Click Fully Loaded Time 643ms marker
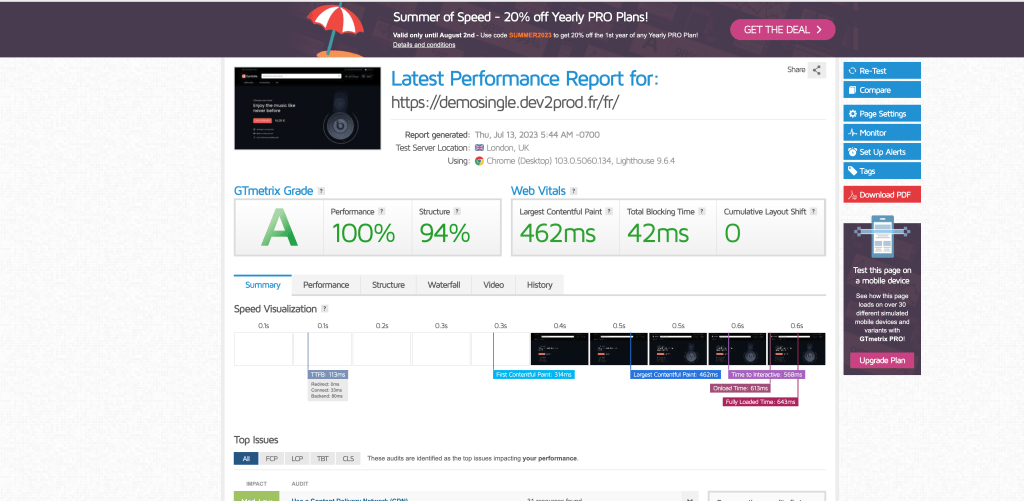Image resolution: width=1024 pixels, height=501 pixels. point(761,402)
